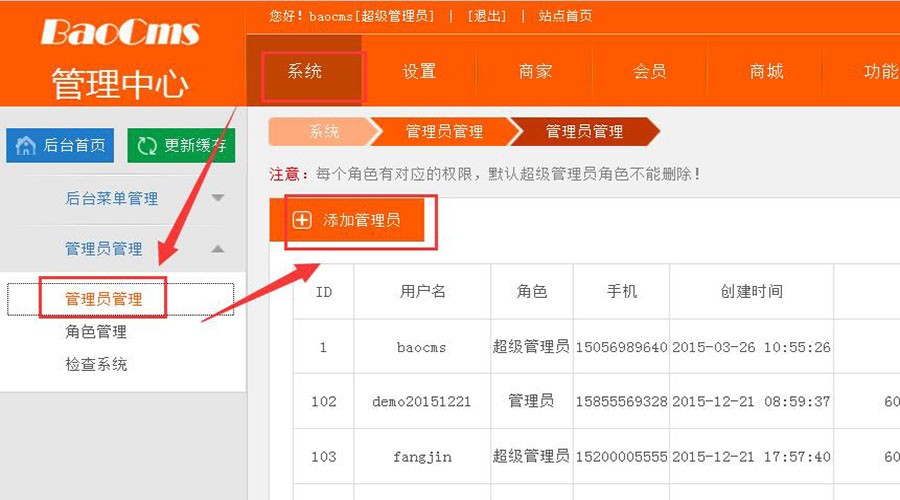Click phone number 15200005555
Viewport: 900px width, 500px height.
[622, 457]
